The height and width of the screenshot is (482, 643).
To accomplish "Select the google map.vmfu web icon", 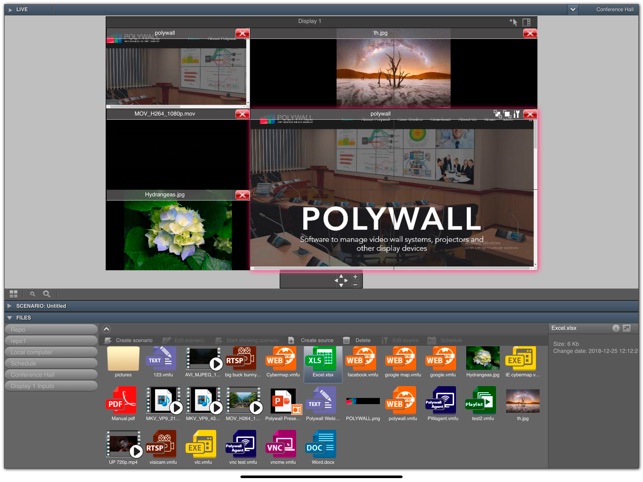I will point(401,359).
